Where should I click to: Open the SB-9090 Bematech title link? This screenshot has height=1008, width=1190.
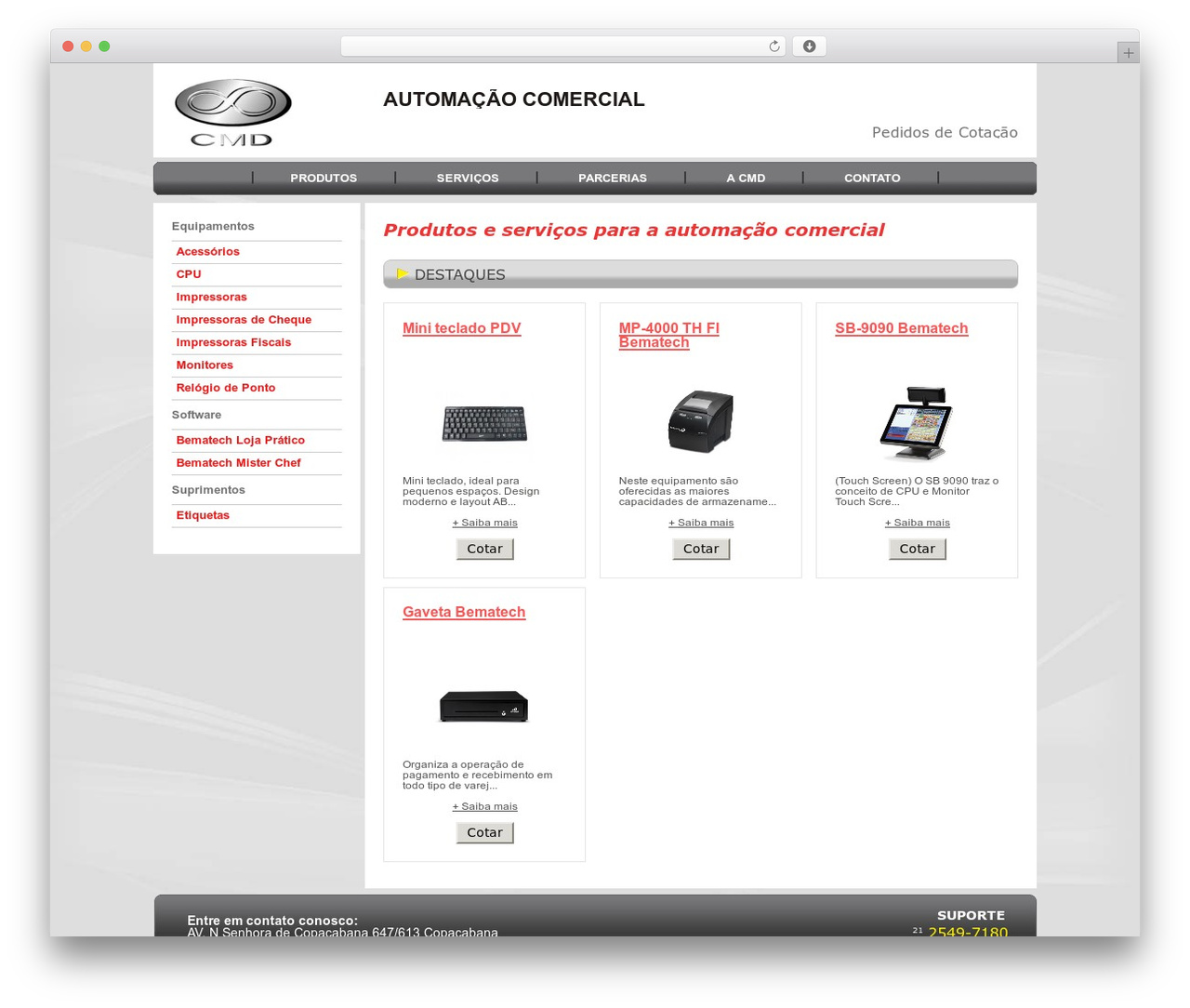[x=901, y=328]
